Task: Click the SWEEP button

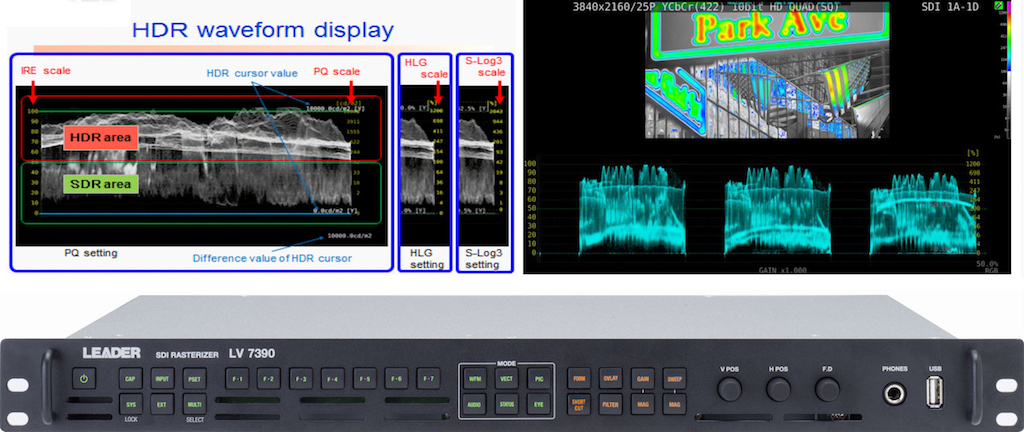Action: click(674, 378)
